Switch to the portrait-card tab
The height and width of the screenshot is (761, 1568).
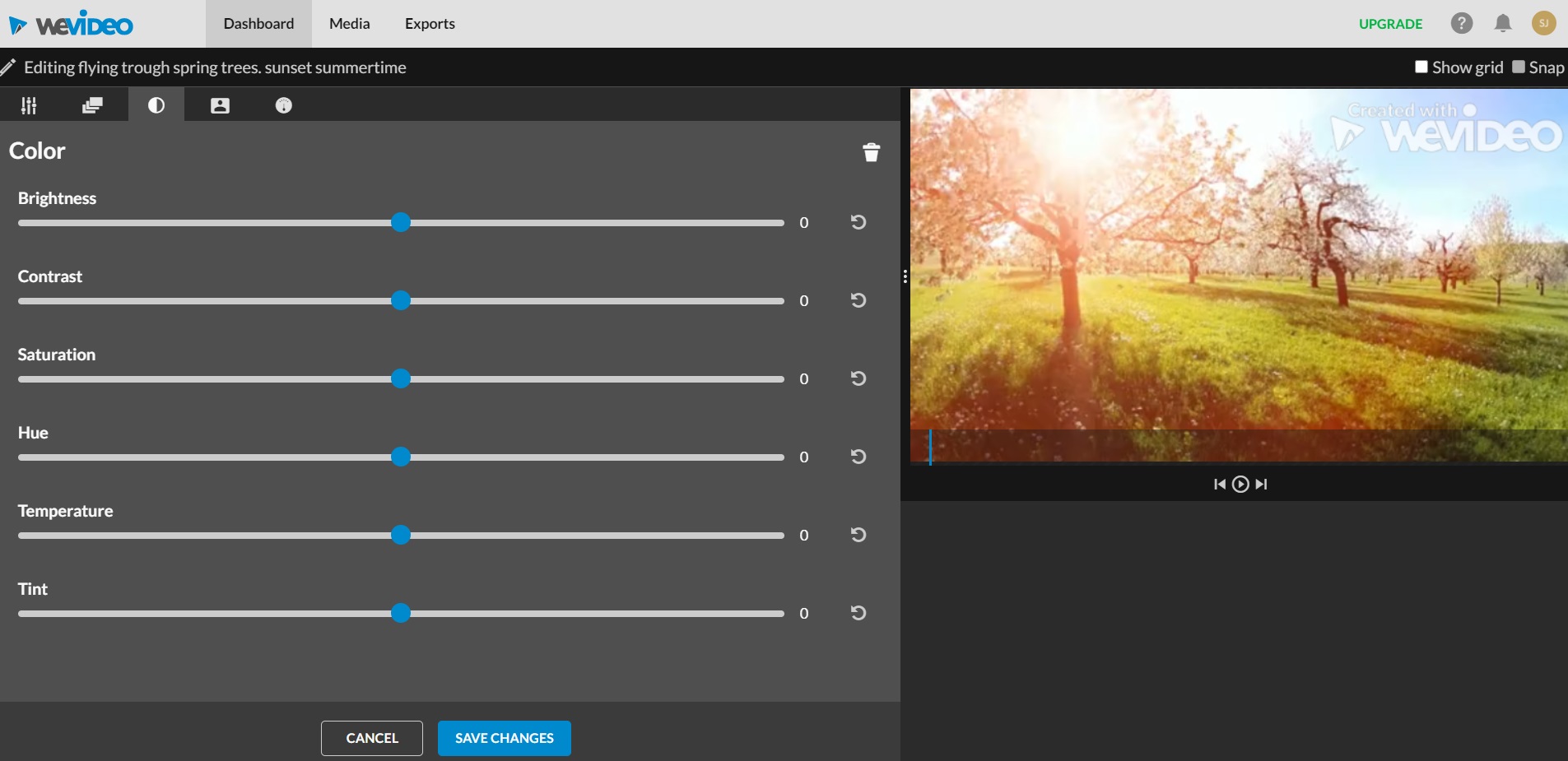(220, 105)
